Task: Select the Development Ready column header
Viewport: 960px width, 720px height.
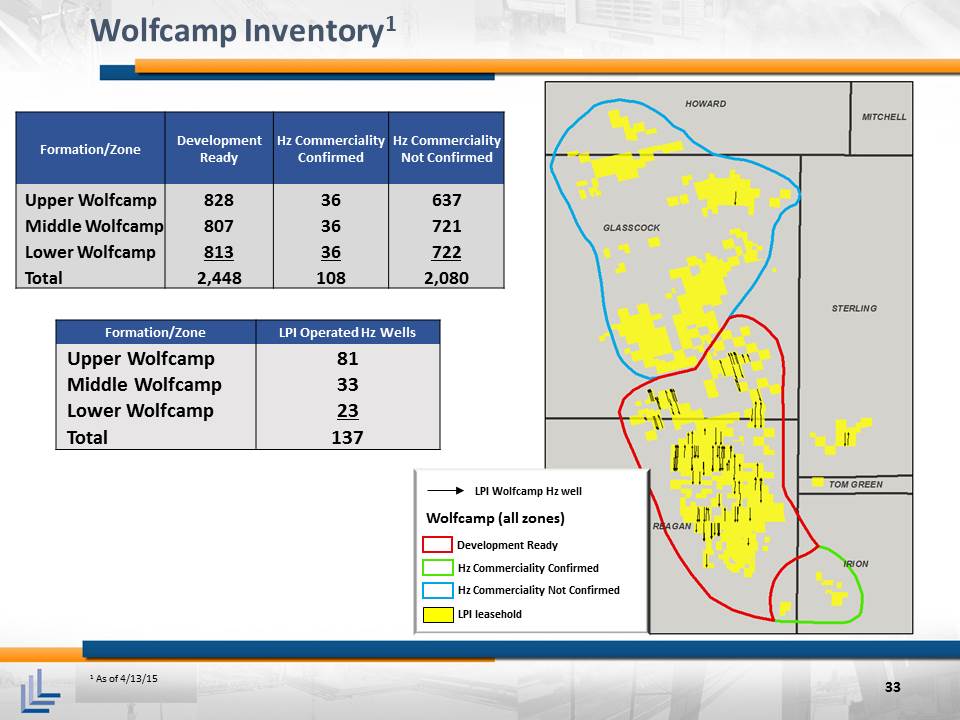Action: click(219, 148)
